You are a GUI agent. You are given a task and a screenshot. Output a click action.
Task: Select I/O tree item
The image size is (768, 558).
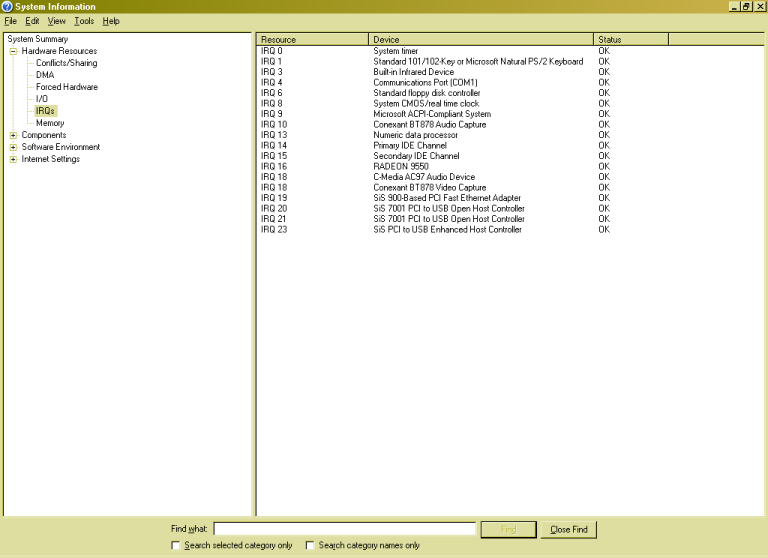pos(42,99)
